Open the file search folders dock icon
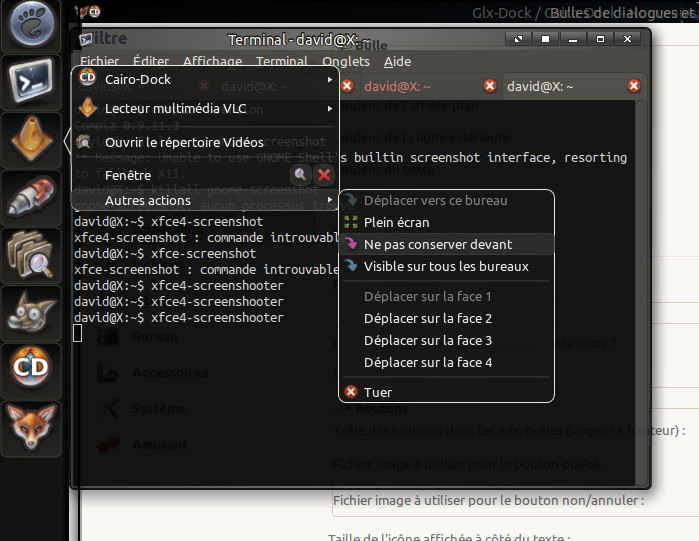This screenshot has width=699, height=541. 31,254
